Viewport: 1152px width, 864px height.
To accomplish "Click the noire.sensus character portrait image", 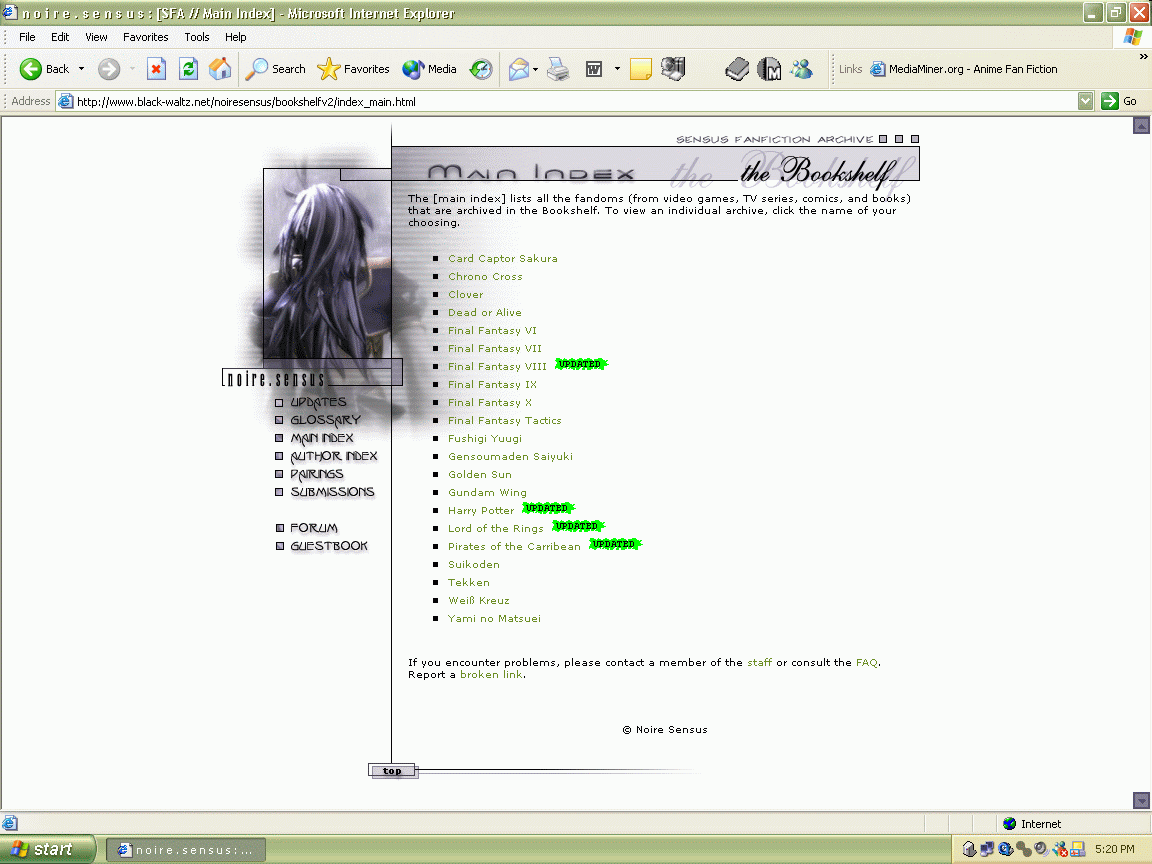I will point(328,264).
